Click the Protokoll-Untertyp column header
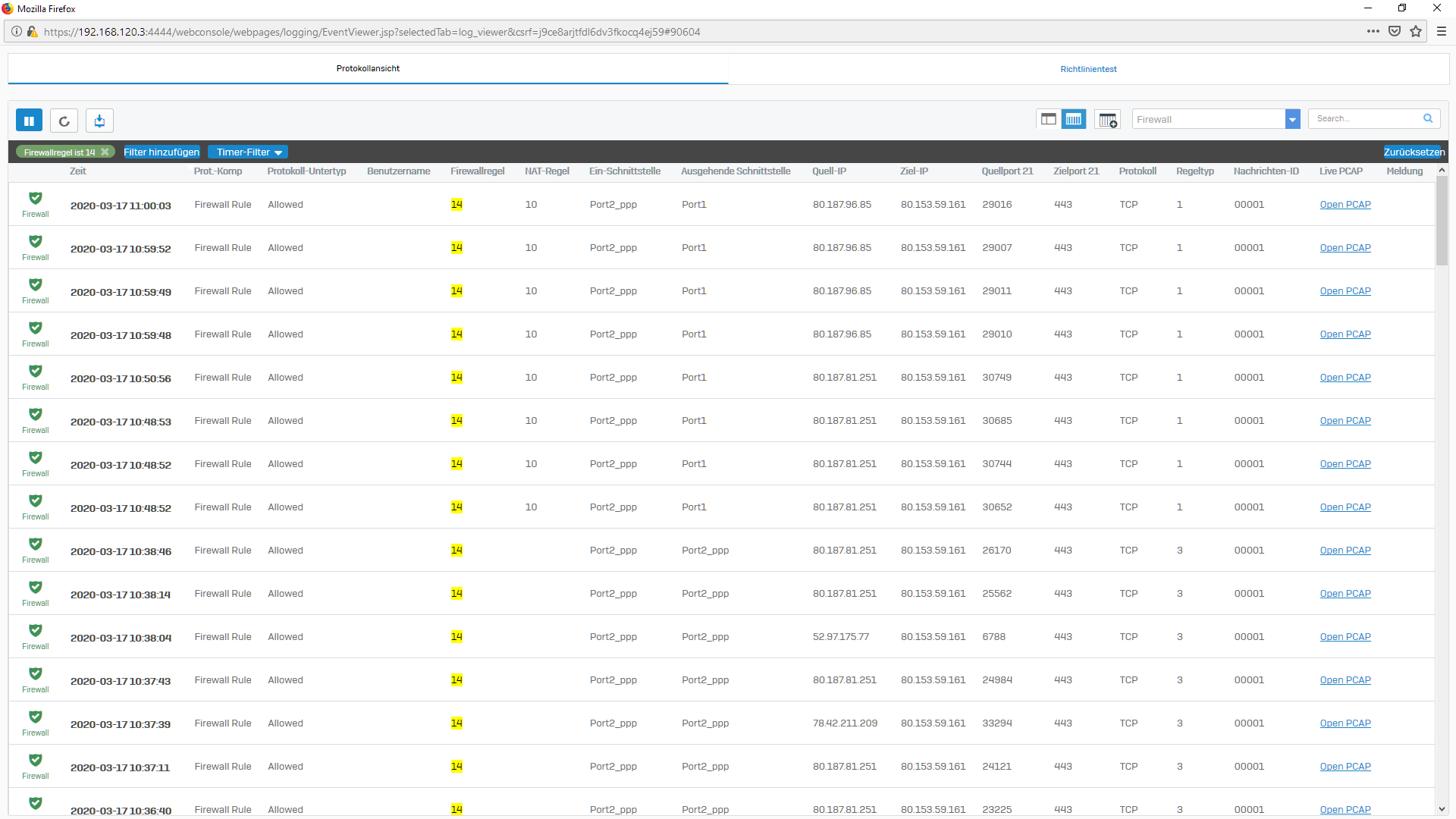 tap(306, 171)
